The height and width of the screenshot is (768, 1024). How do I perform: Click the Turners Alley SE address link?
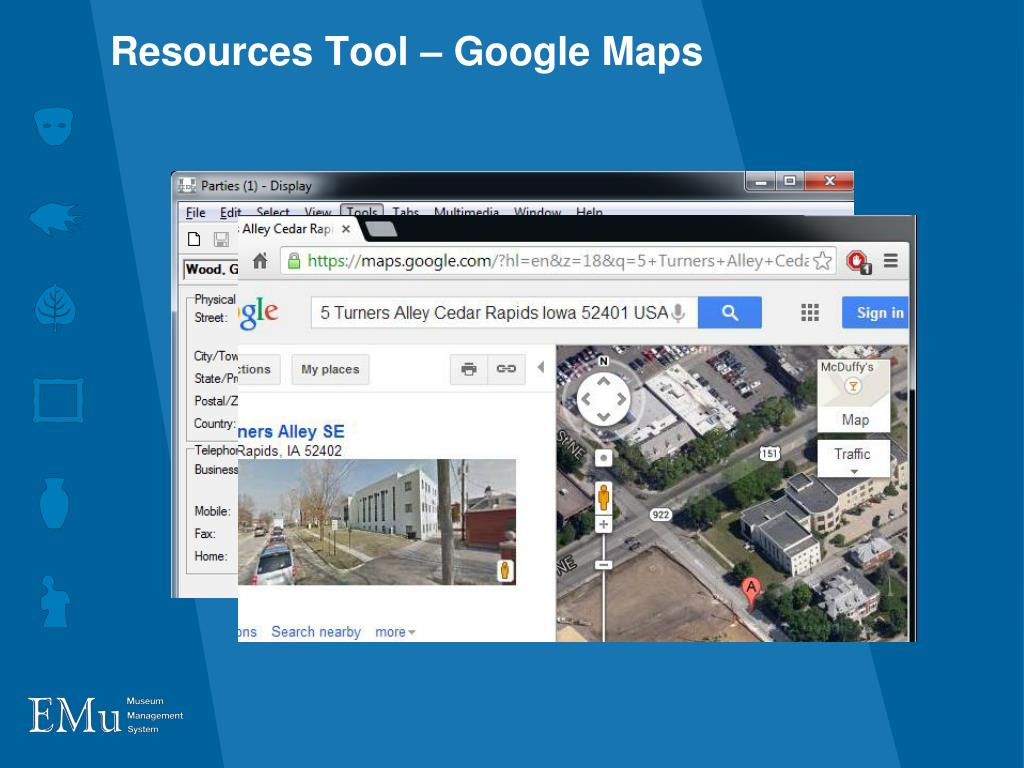coord(291,432)
